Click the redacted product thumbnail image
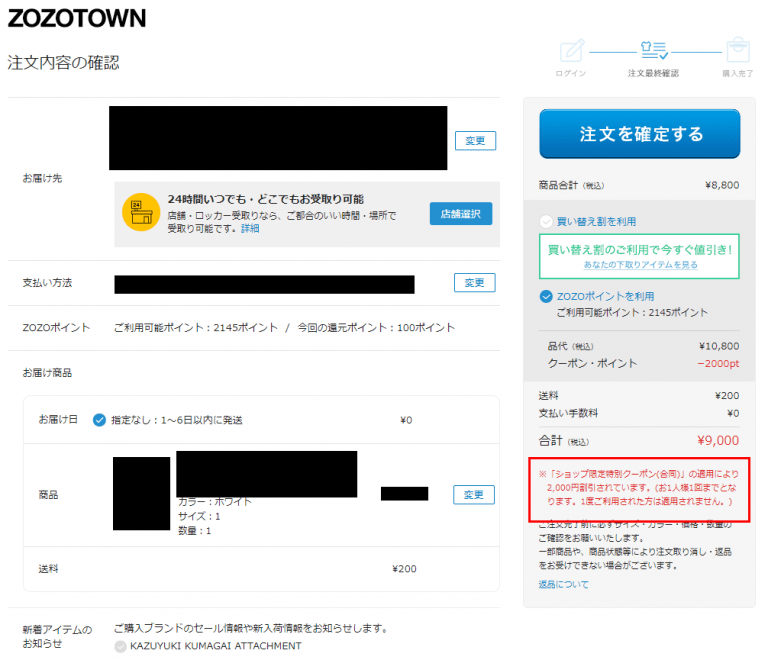The width and height of the screenshot is (768, 660). (x=142, y=494)
